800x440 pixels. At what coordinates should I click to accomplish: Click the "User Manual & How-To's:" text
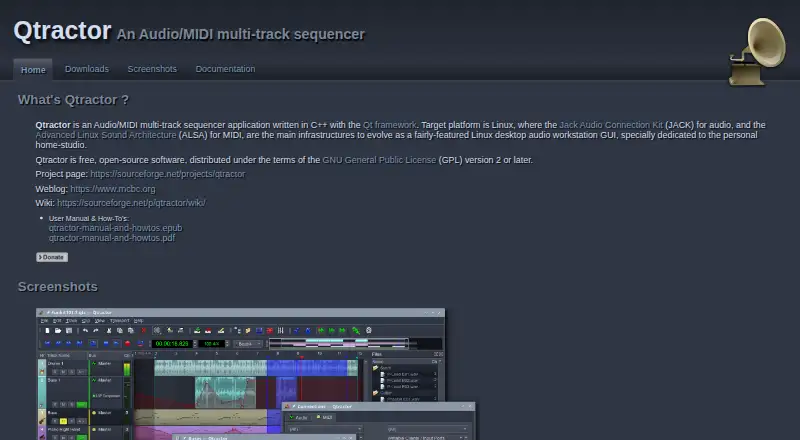(89, 218)
